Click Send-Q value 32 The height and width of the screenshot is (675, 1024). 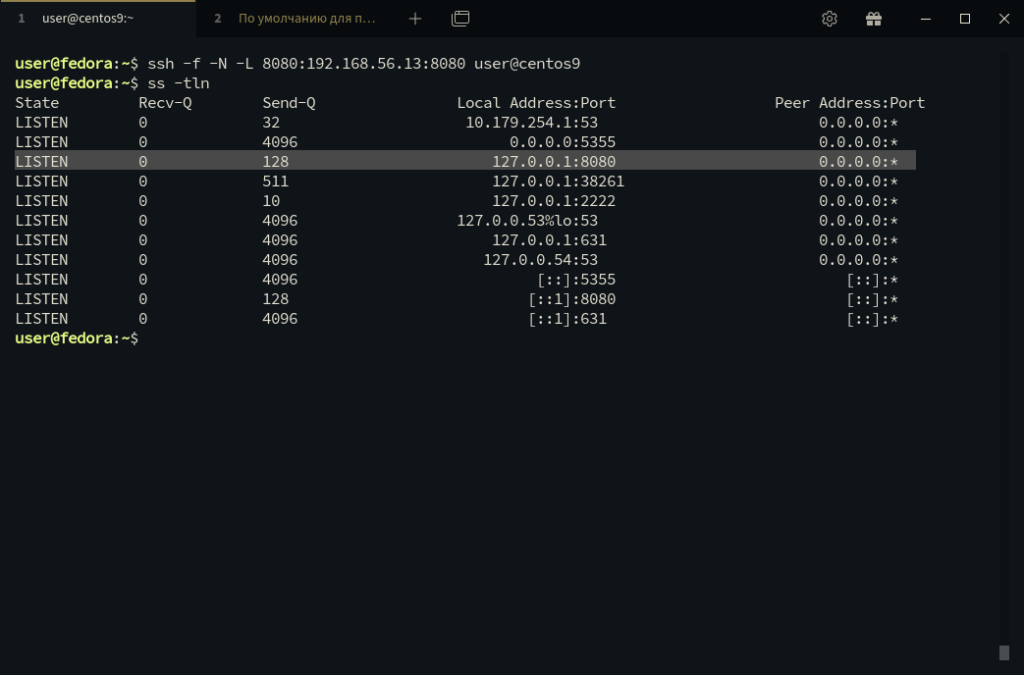pyautogui.click(x=271, y=123)
